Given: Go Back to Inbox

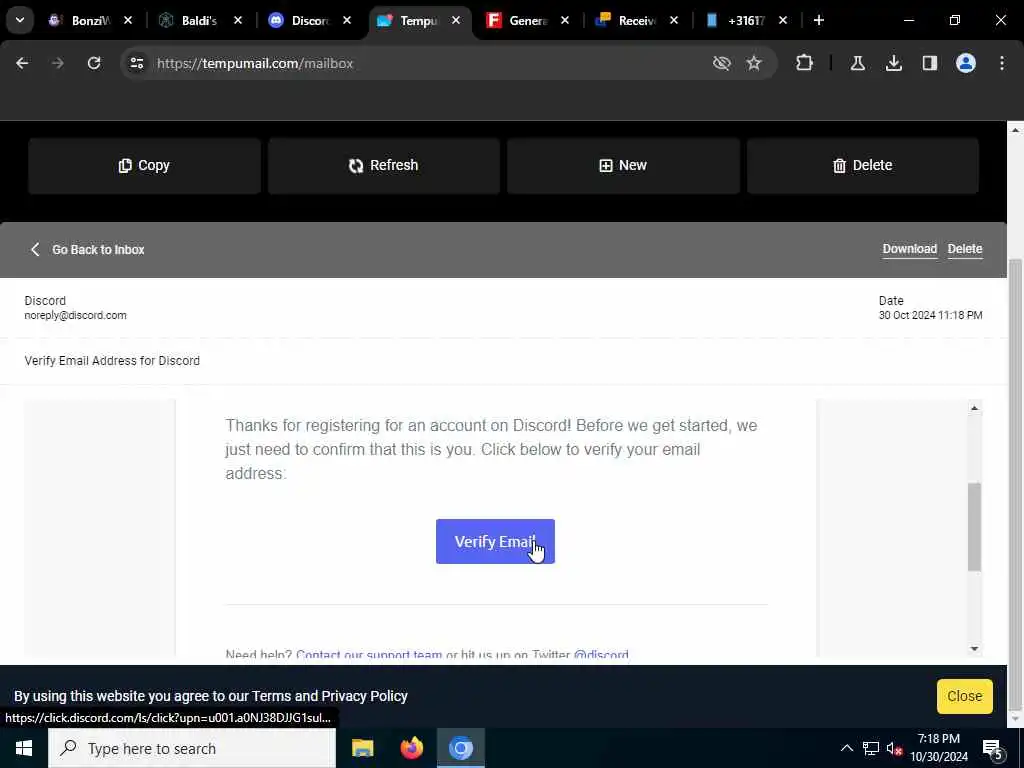Looking at the screenshot, I should pos(88,249).
